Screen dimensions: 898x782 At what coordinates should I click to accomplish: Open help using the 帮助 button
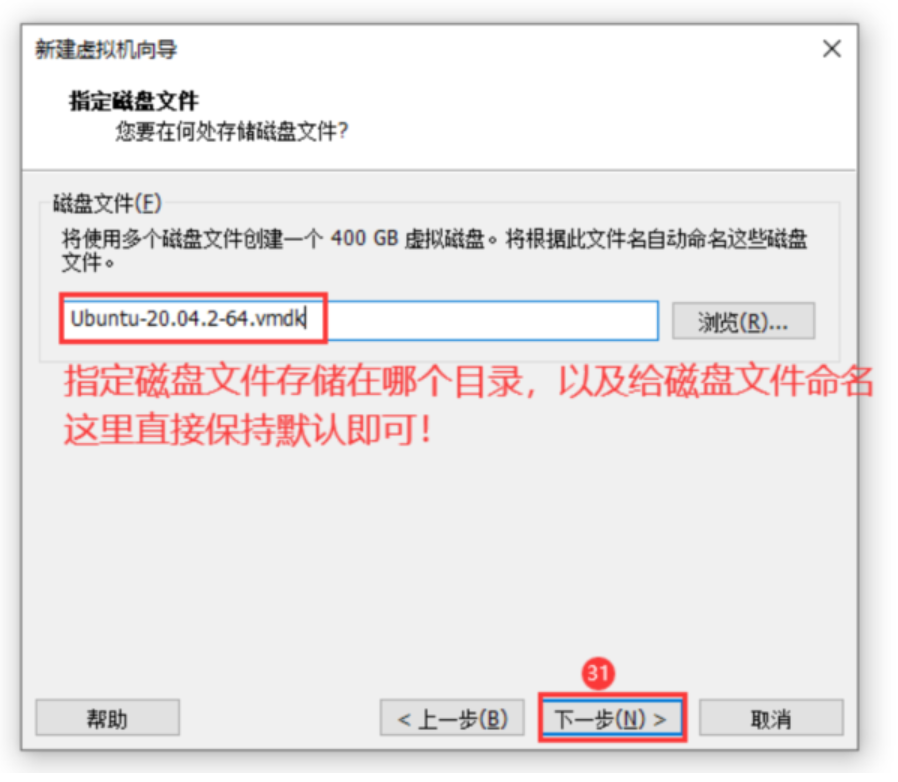click(108, 718)
